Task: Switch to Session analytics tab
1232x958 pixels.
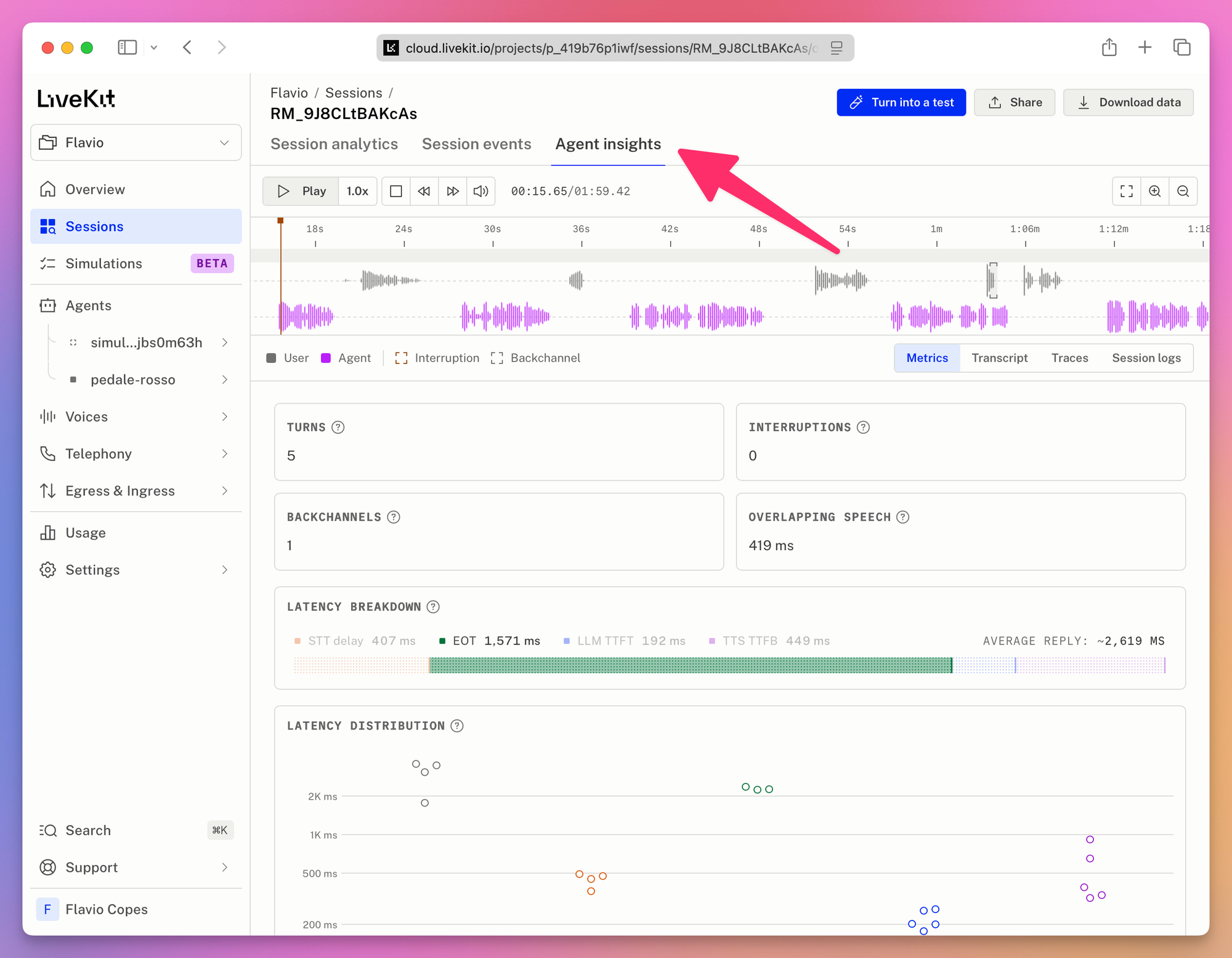Action: 334,144
